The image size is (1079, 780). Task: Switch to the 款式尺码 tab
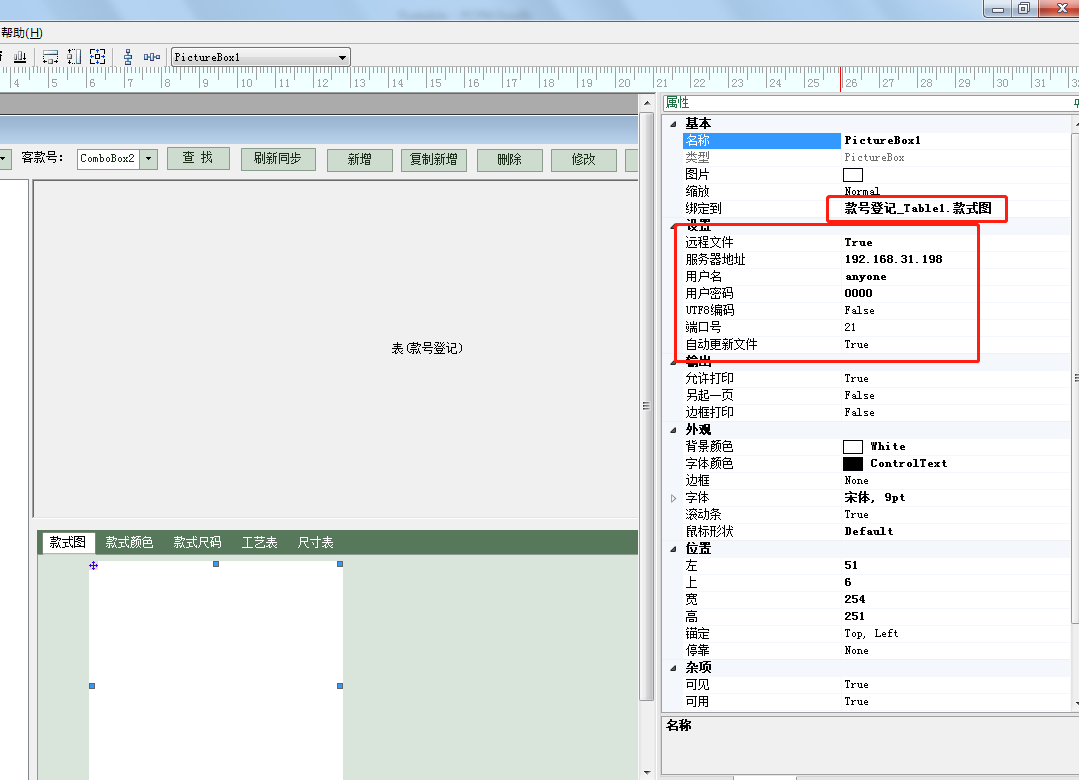pos(197,542)
